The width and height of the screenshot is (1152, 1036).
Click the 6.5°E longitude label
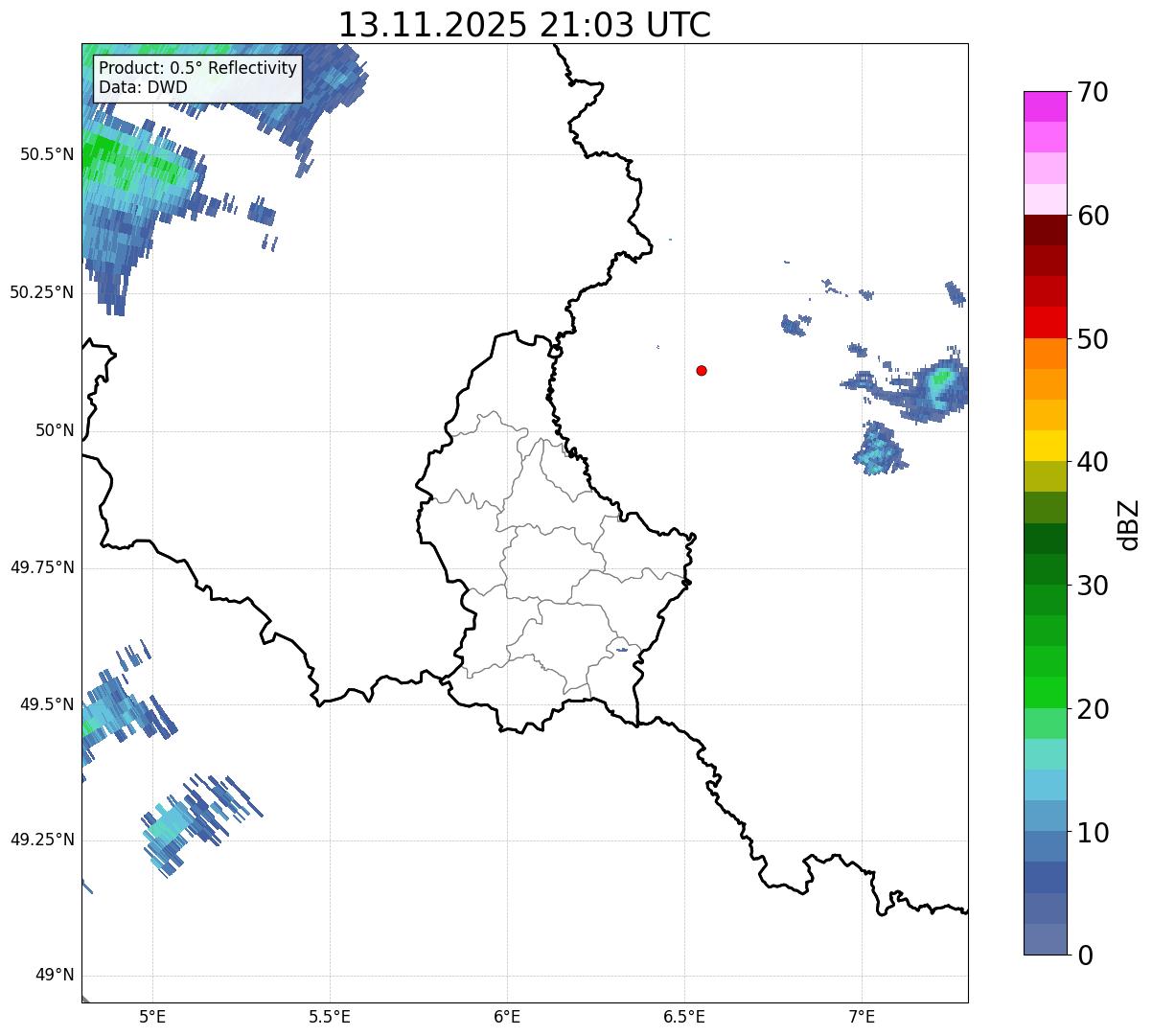(x=684, y=1016)
